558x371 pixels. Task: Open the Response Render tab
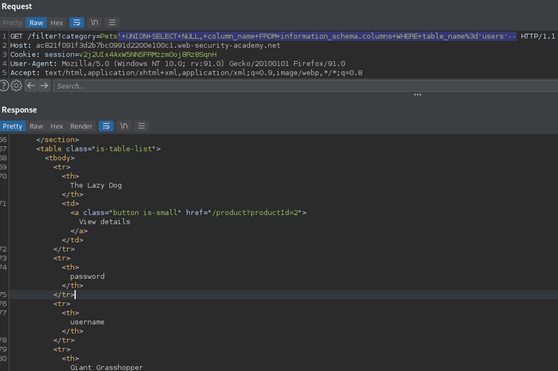81,126
